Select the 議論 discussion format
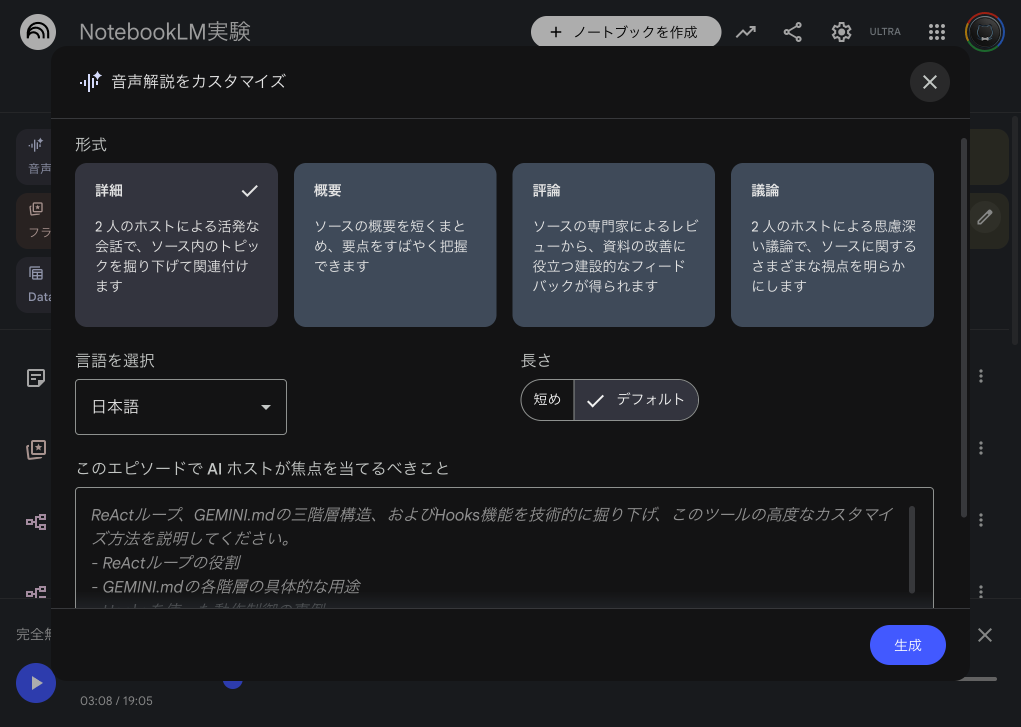The height and width of the screenshot is (727, 1021). pyautogui.click(x=832, y=244)
